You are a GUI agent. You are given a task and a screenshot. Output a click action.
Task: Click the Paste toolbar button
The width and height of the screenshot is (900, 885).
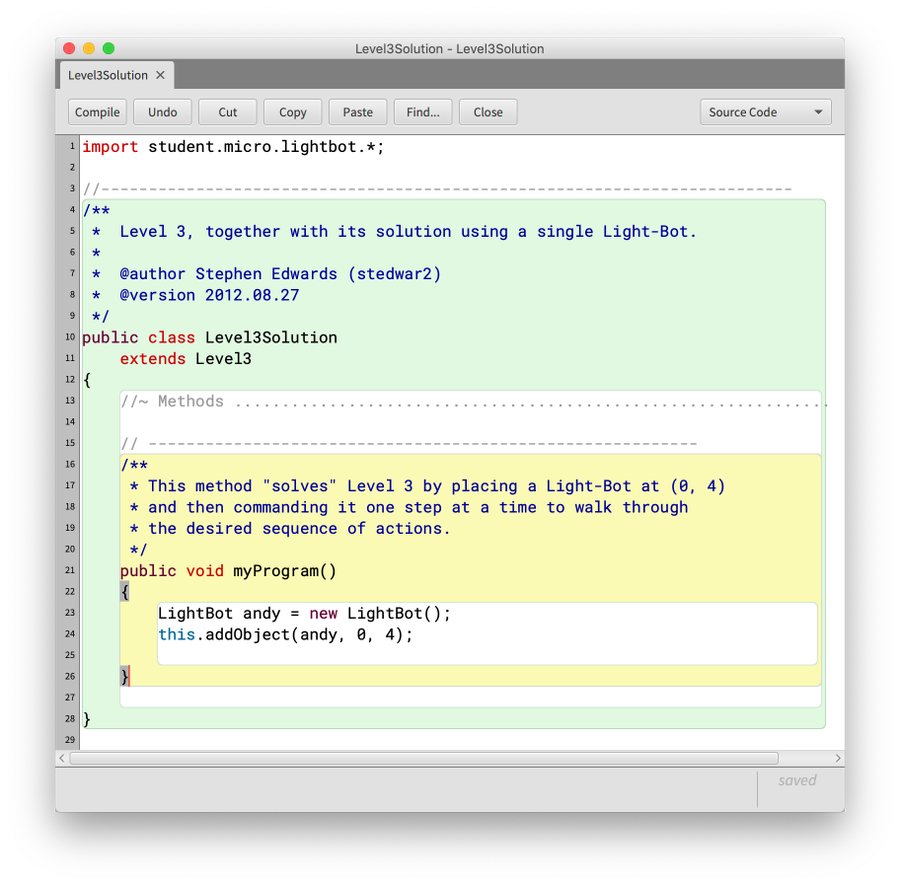point(358,112)
